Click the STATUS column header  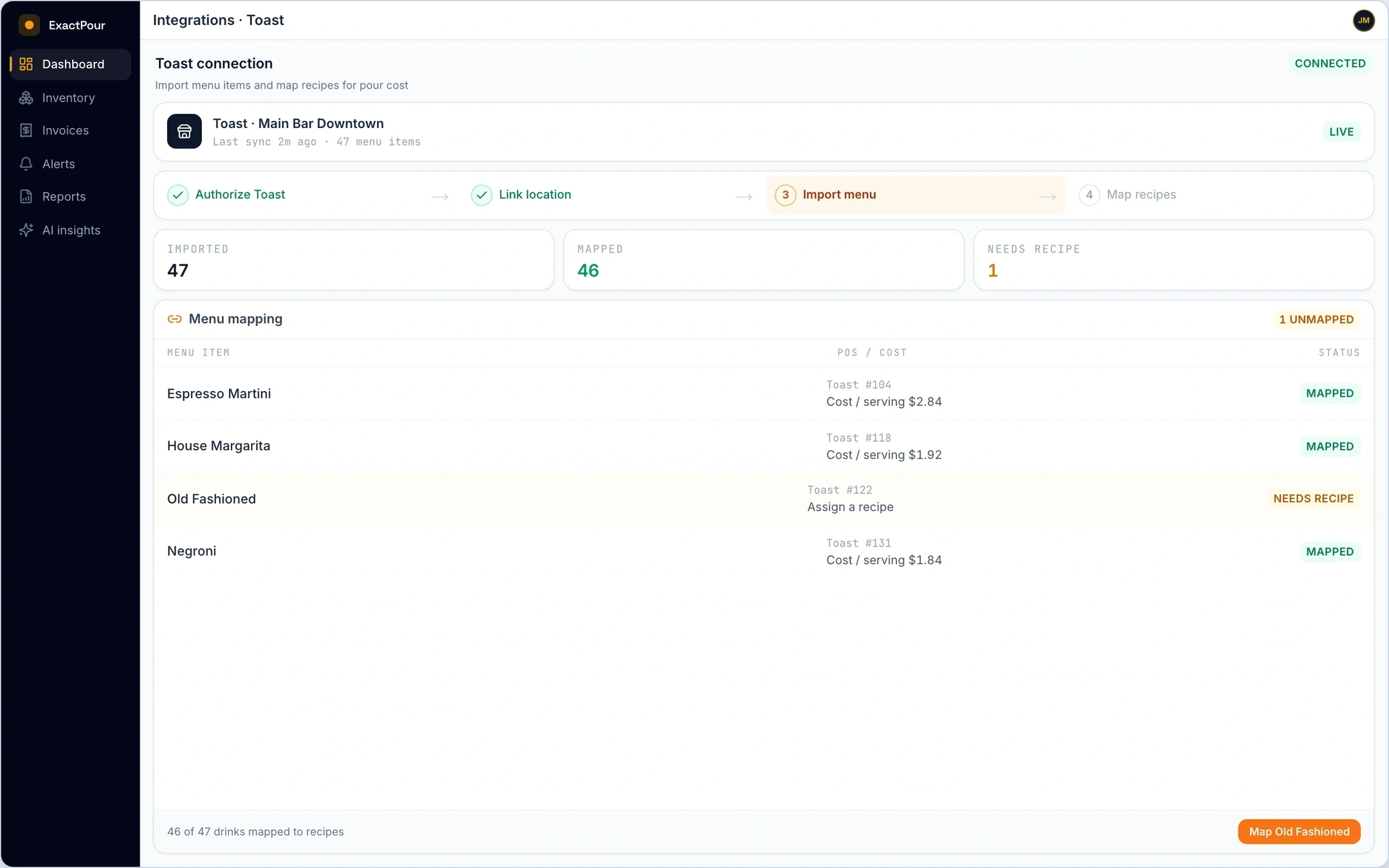click(x=1339, y=353)
